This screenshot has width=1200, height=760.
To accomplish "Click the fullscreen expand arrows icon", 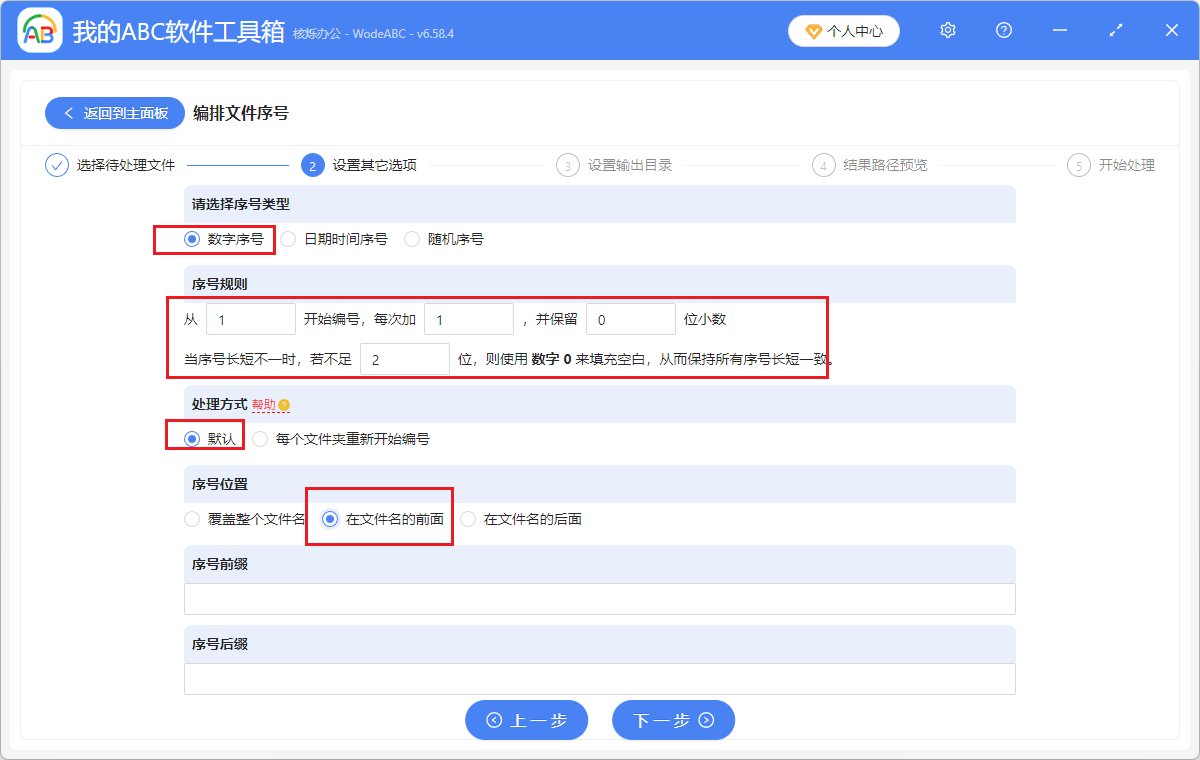I will point(1115,30).
